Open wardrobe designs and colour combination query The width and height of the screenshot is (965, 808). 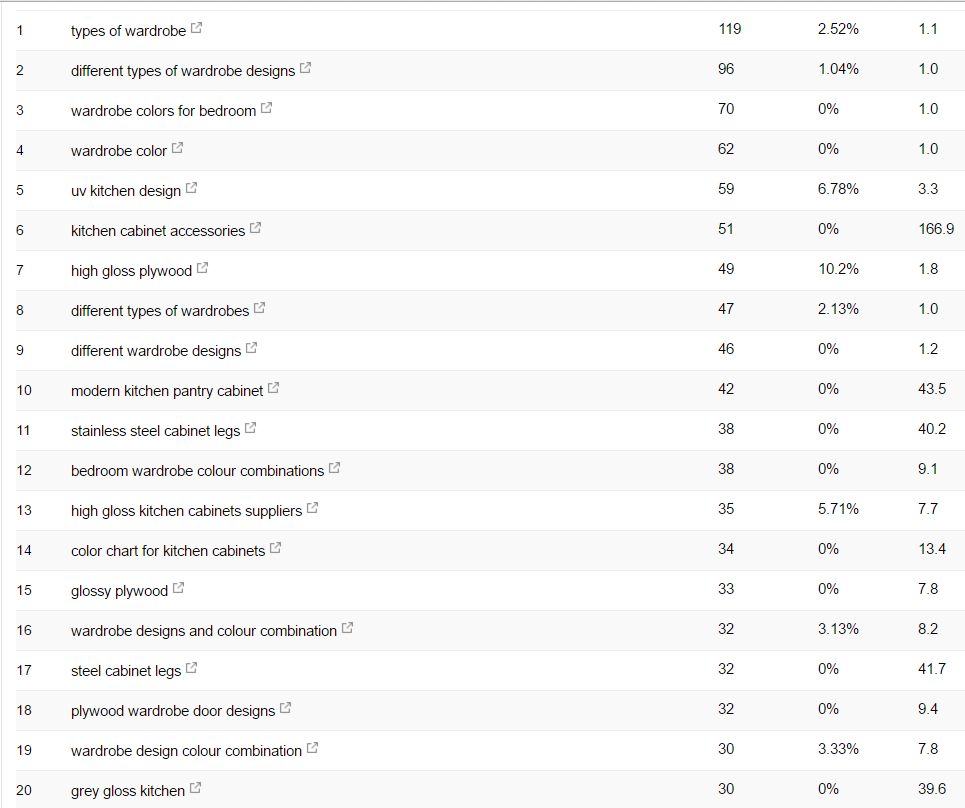click(x=204, y=631)
